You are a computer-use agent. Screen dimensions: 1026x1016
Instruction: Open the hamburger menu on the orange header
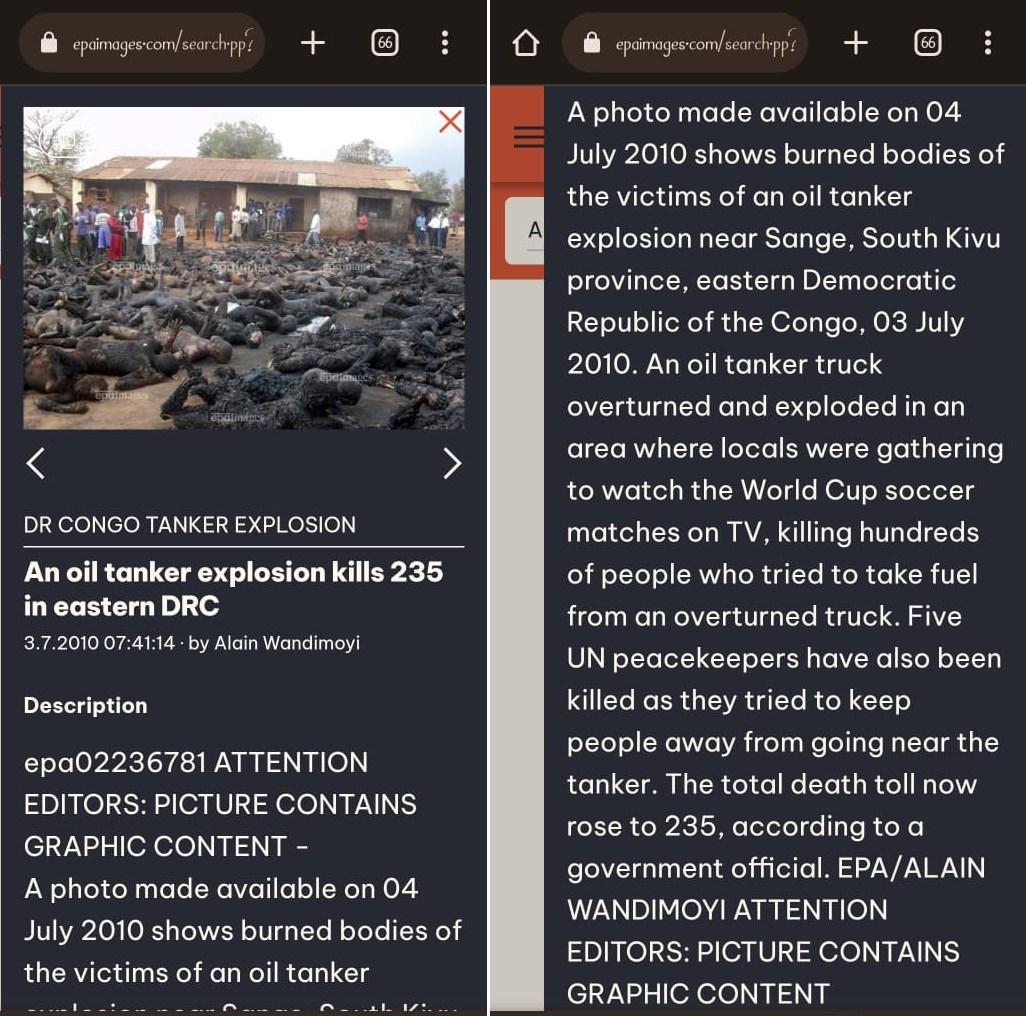[x=528, y=136]
